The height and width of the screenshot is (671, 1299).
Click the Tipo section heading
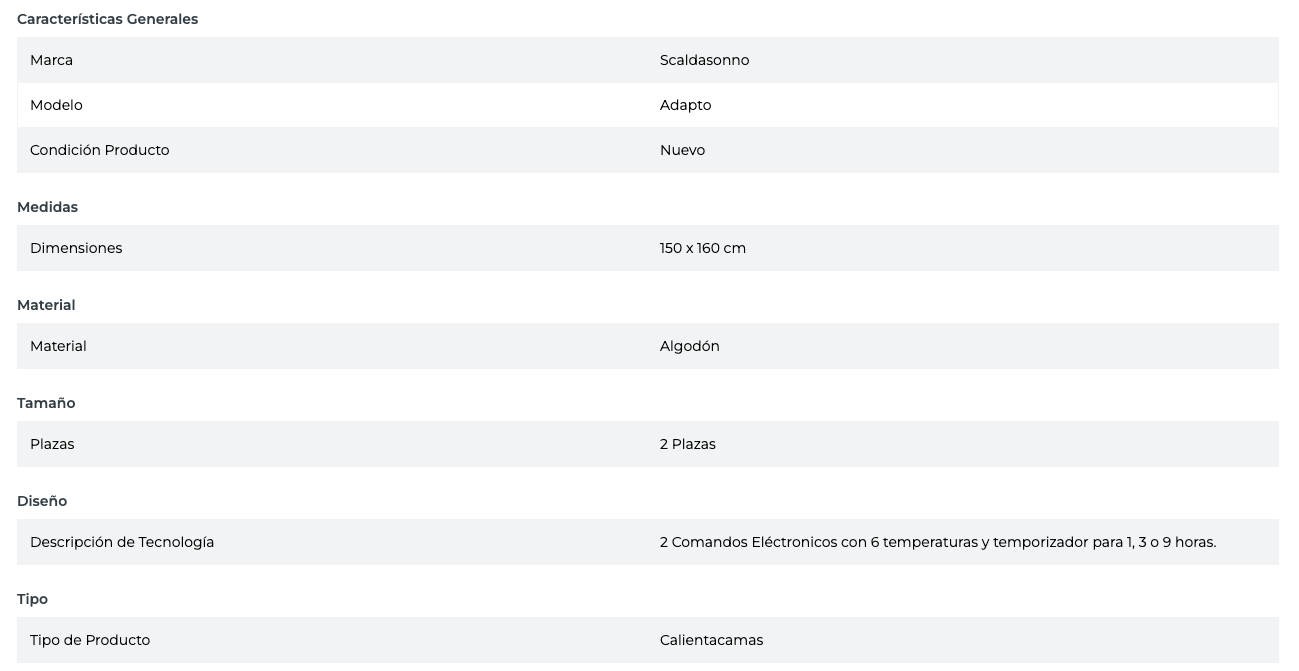(32, 599)
